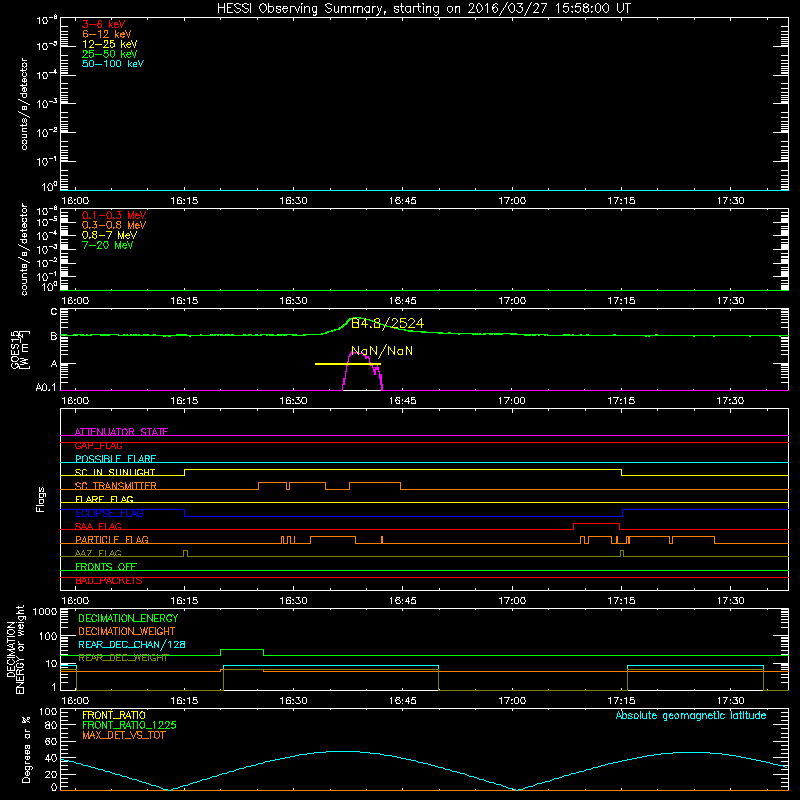Viewport: 800px width, 800px height.
Task: Click the B4.8/2524 flare annotation
Action: click(x=387, y=323)
